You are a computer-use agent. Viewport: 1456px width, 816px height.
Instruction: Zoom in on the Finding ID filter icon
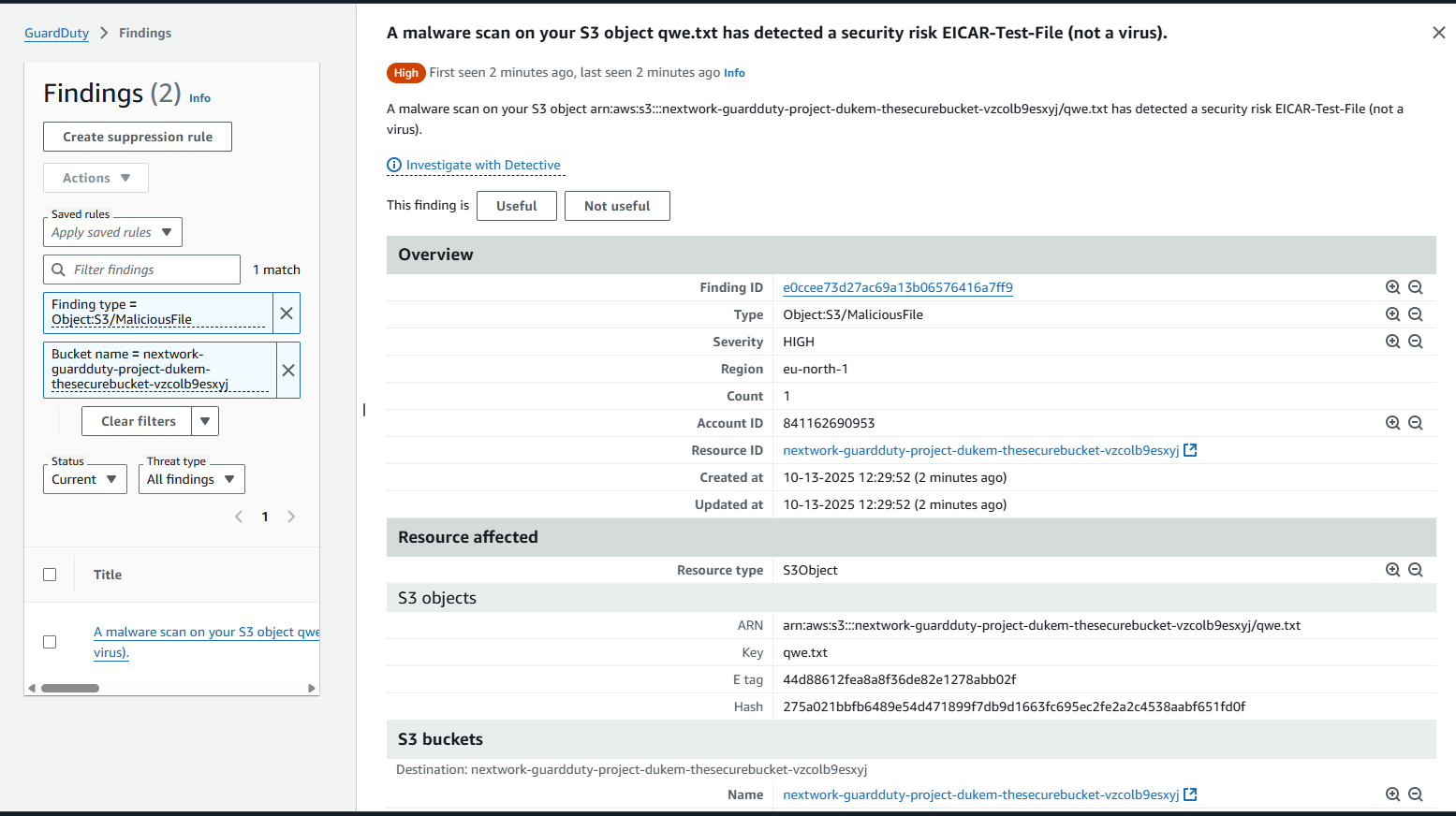(1392, 286)
